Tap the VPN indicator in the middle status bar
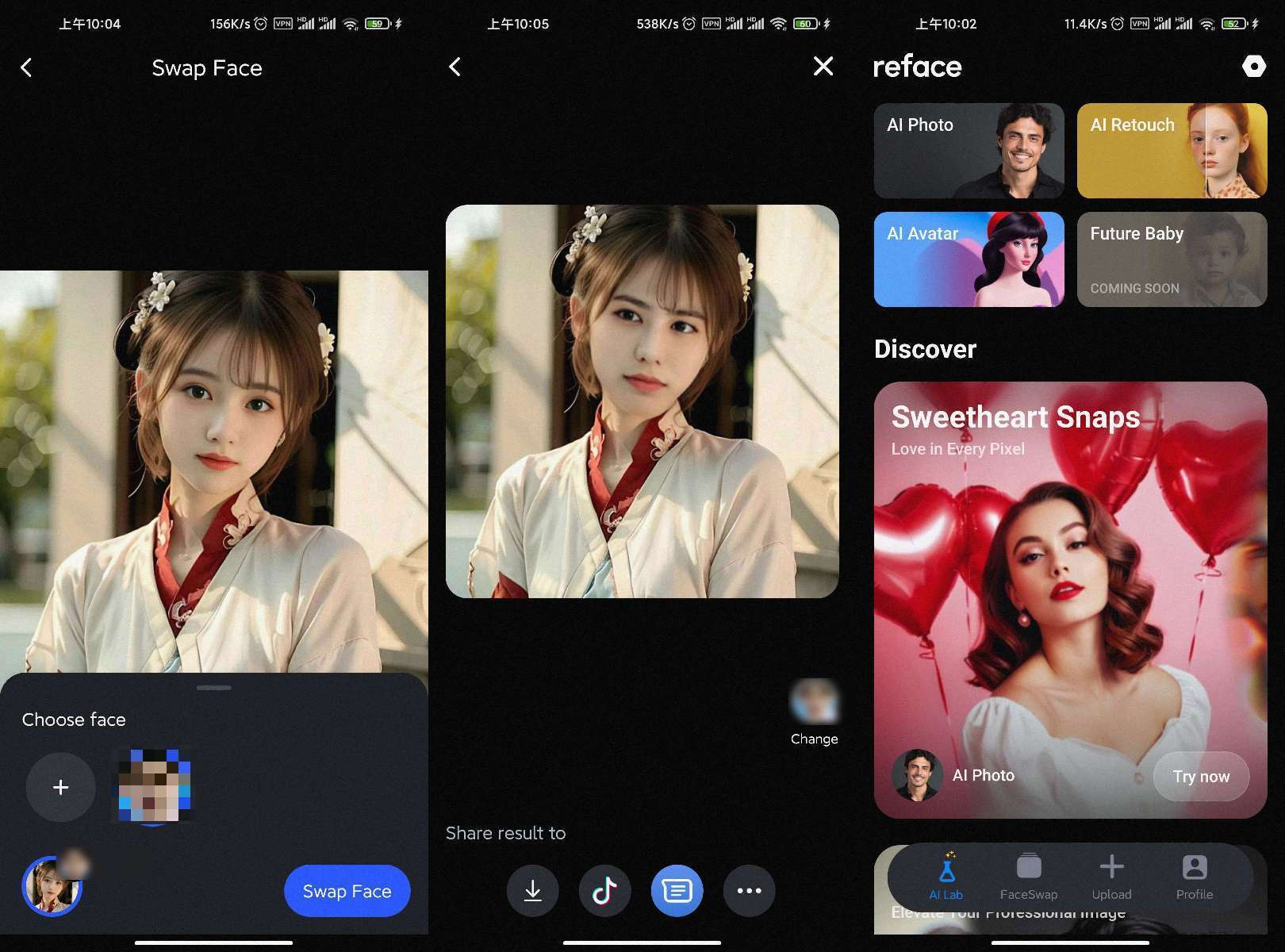The width and height of the screenshot is (1285, 952). [712, 24]
